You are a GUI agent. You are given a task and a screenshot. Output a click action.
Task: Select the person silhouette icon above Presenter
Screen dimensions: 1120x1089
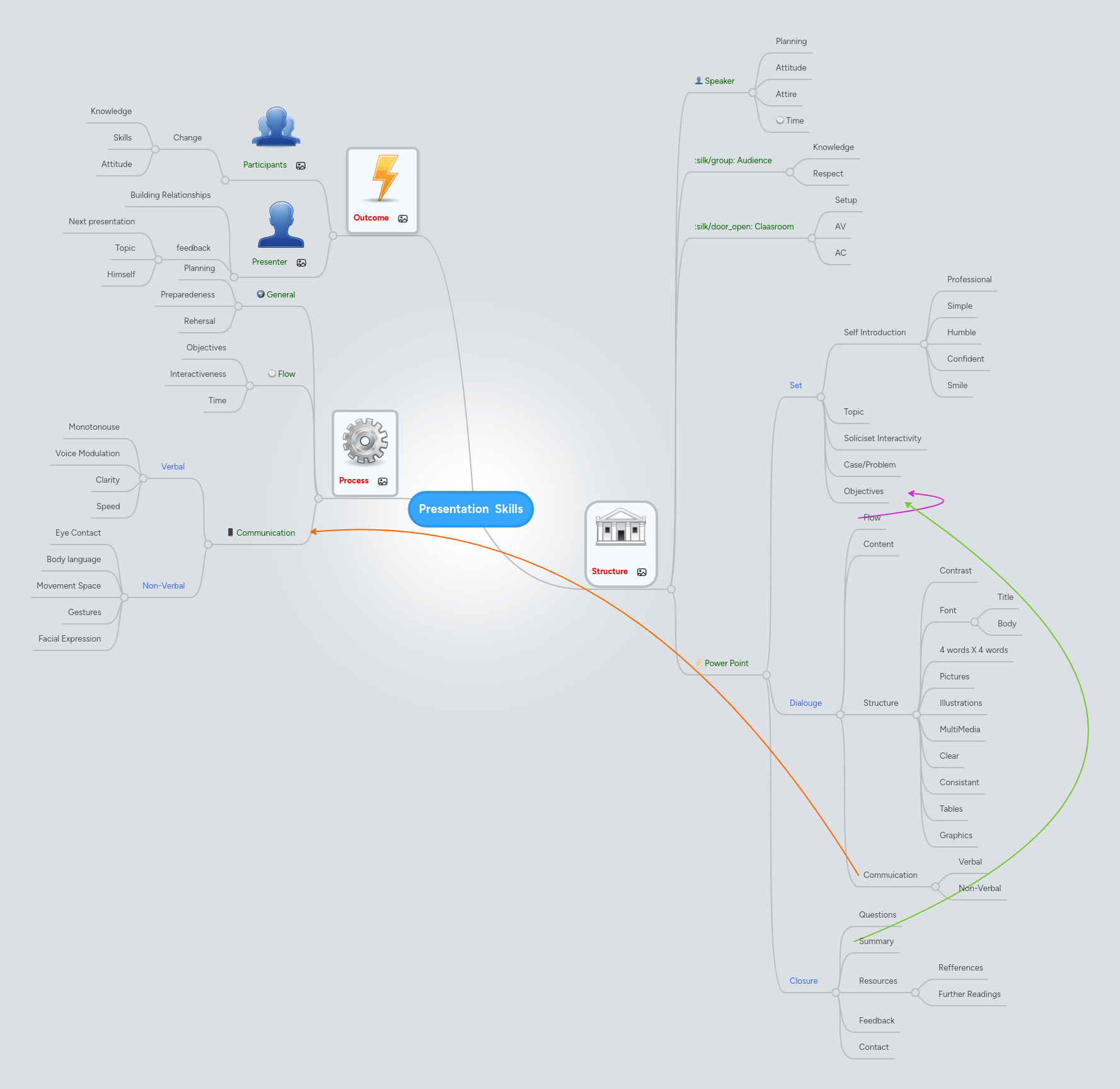(x=280, y=225)
